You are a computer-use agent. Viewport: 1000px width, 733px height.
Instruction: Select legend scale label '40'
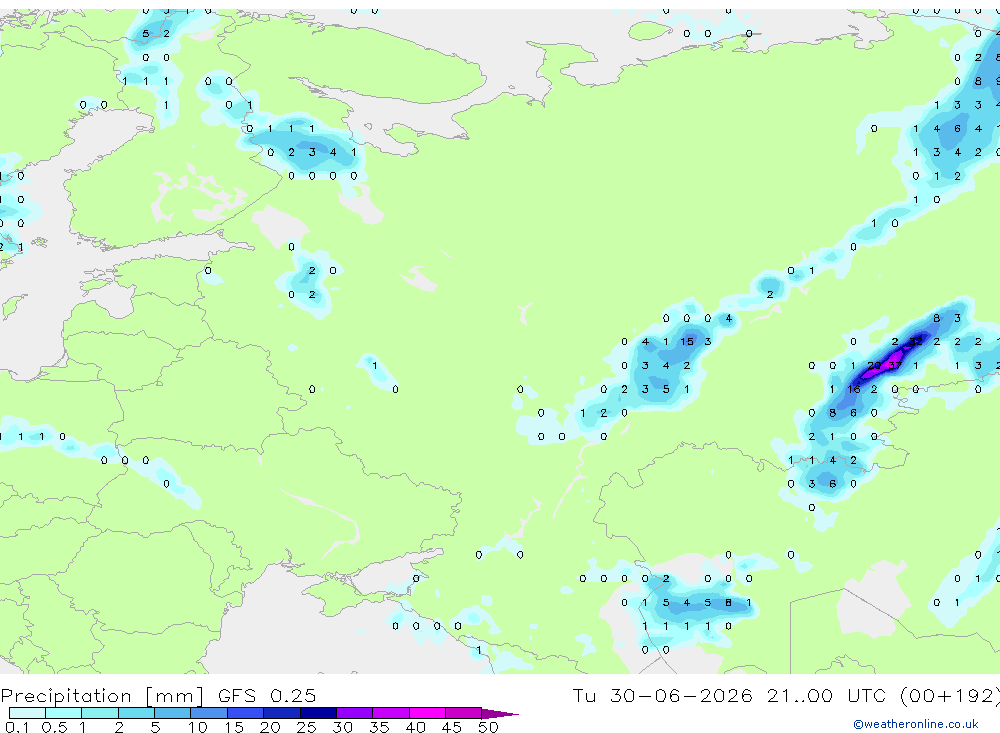pos(415,727)
